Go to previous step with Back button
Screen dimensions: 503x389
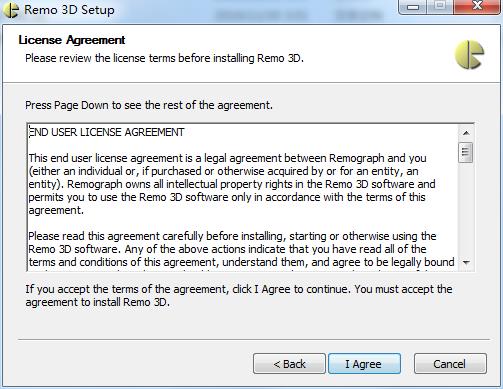[x=289, y=364]
